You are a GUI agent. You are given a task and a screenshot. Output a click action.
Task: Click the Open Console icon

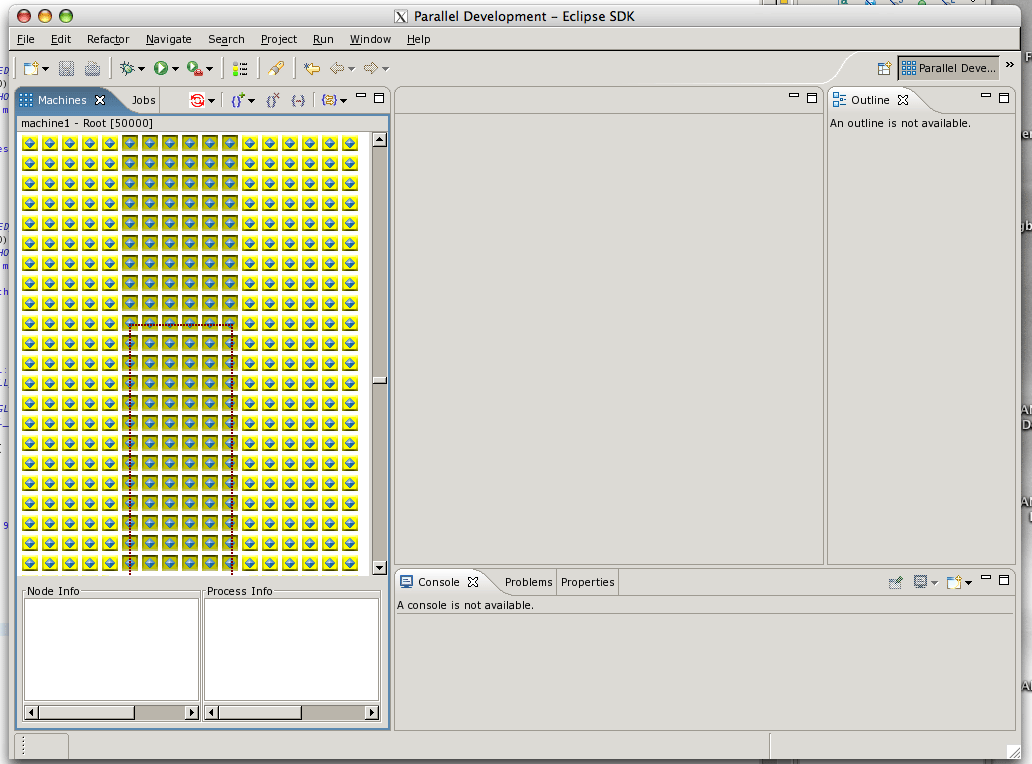point(954,582)
